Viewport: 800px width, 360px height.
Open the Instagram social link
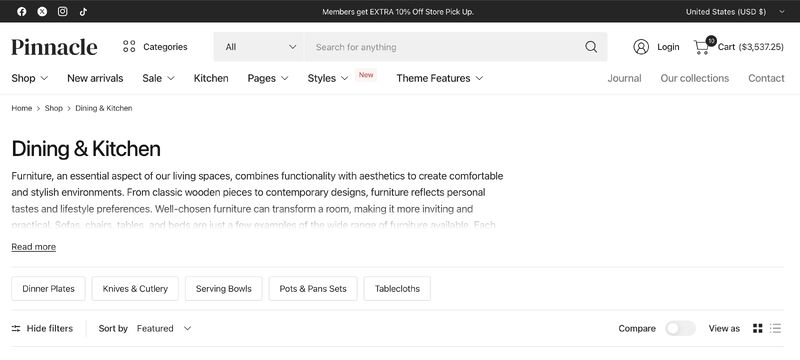pos(62,11)
